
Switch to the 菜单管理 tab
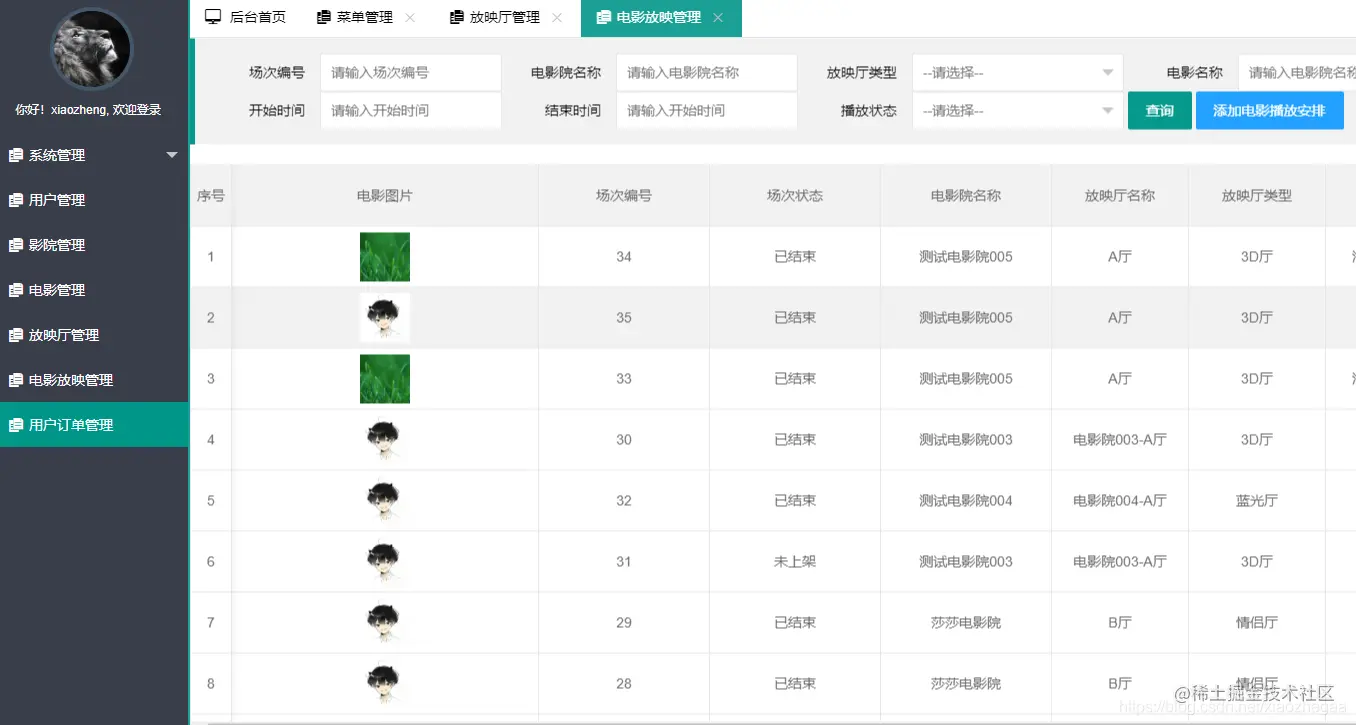click(x=355, y=17)
